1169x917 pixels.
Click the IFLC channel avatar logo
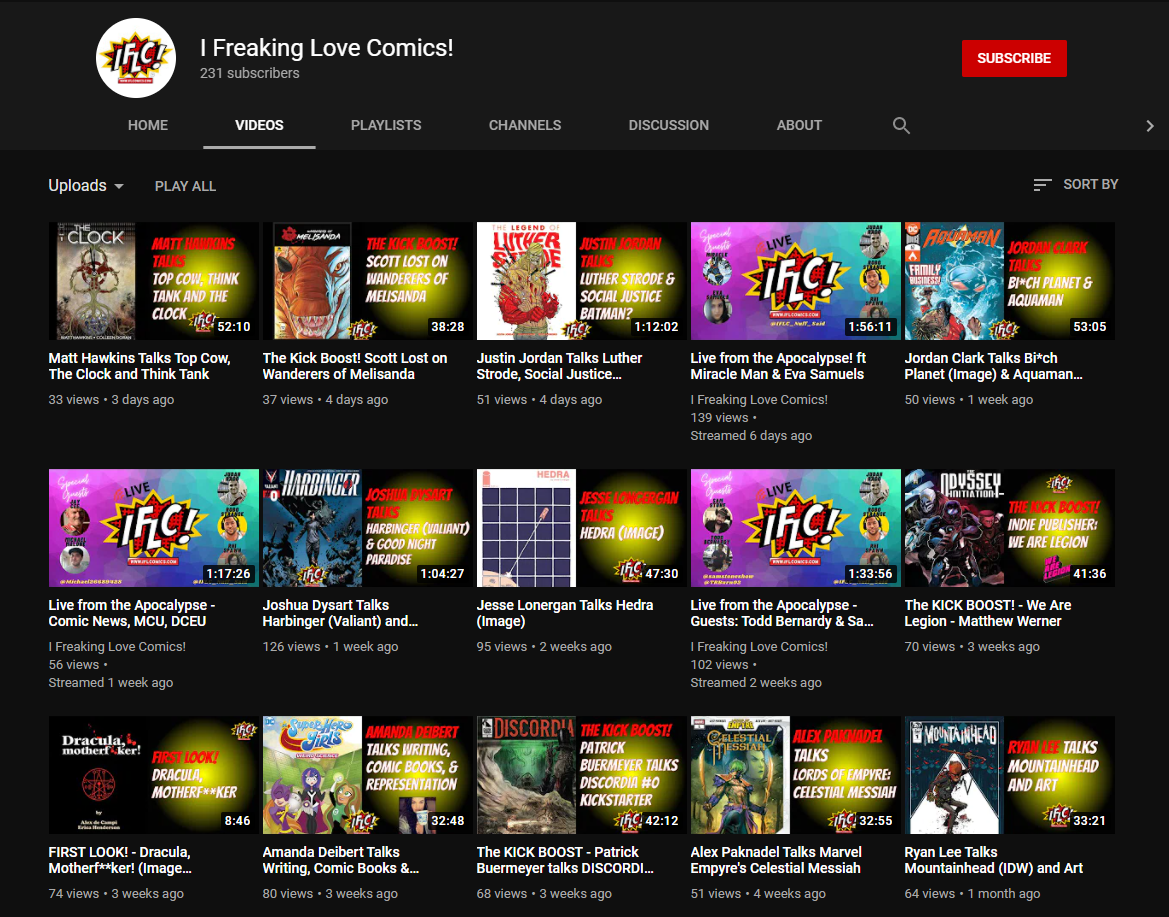(x=136, y=58)
